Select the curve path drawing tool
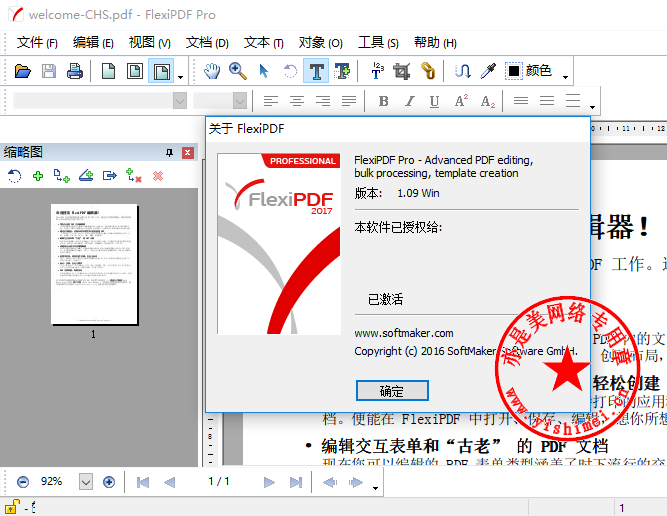The image size is (667, 516). [x=462, y=71]
